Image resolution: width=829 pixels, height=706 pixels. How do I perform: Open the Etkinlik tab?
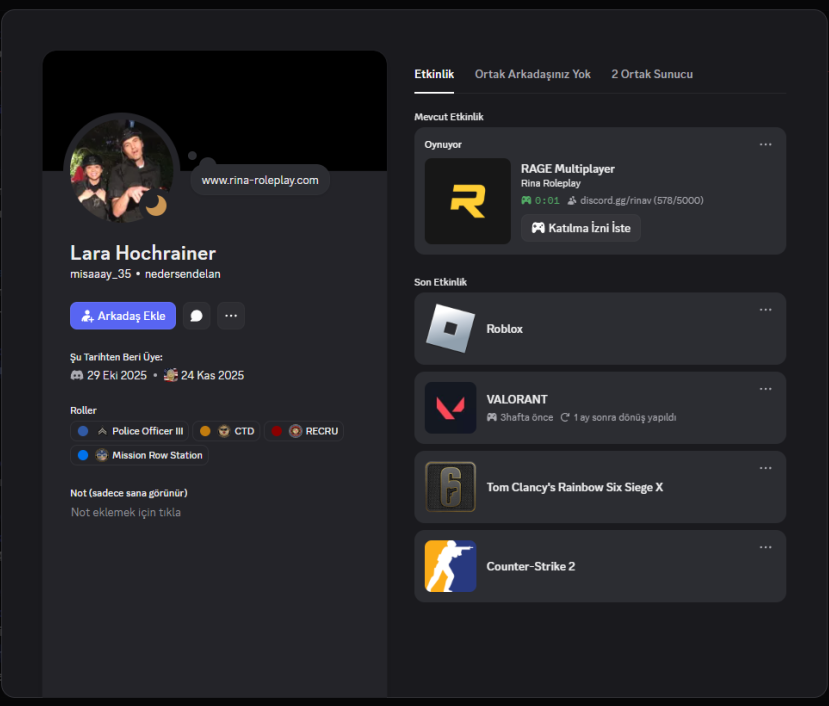pos(434,74)
